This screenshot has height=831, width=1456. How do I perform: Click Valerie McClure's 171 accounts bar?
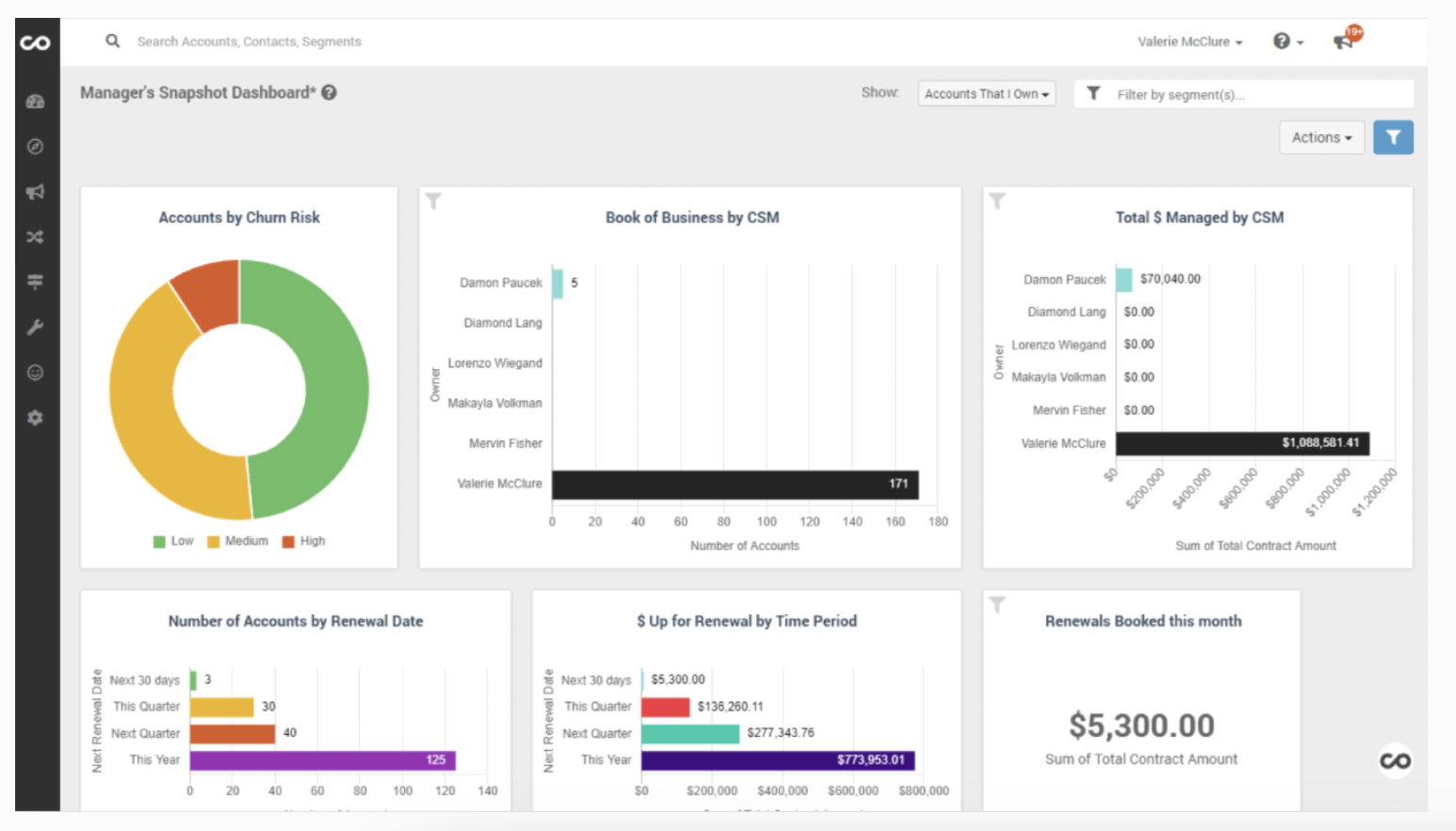point(735,484)
